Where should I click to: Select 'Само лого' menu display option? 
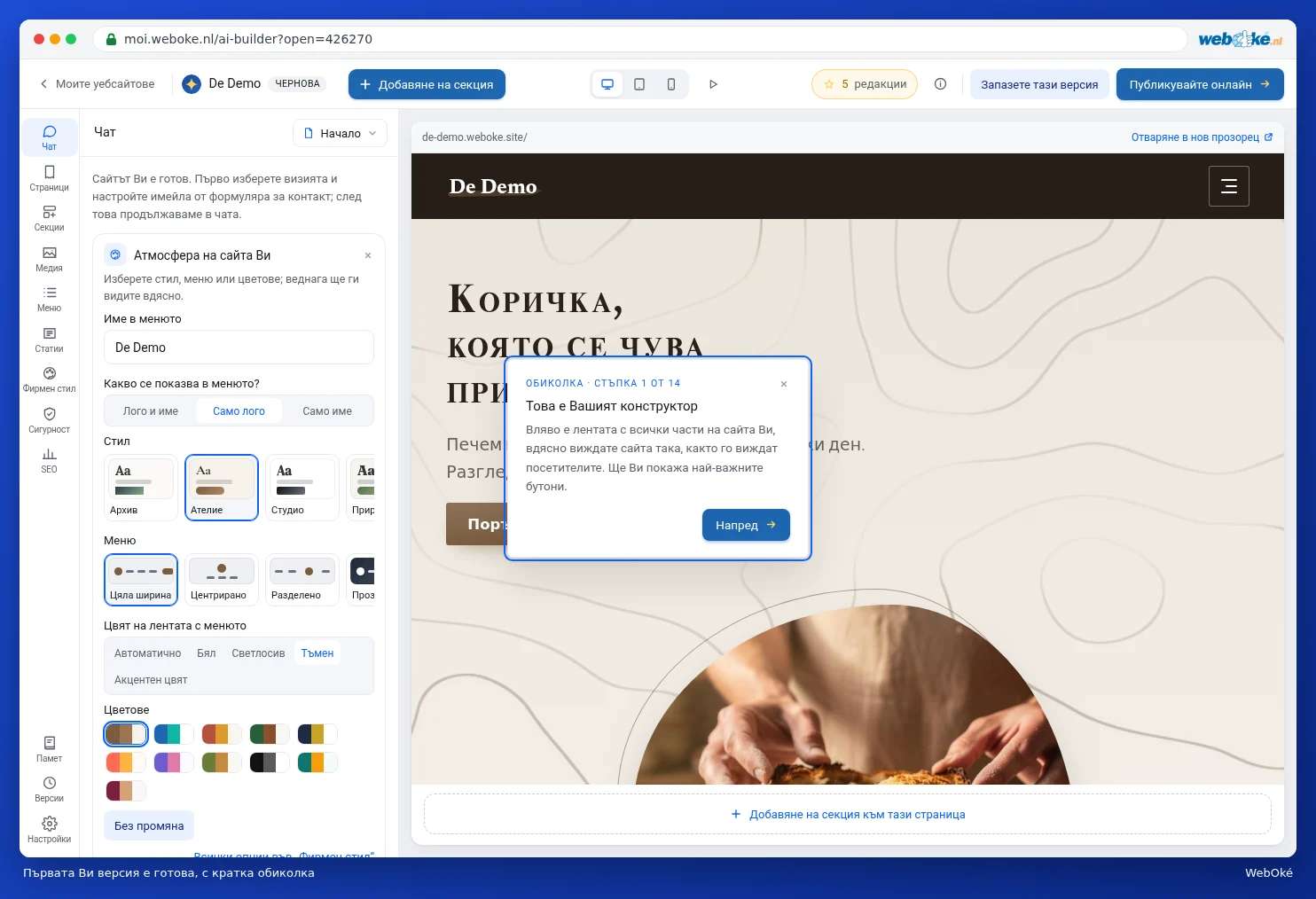point(239,411)
